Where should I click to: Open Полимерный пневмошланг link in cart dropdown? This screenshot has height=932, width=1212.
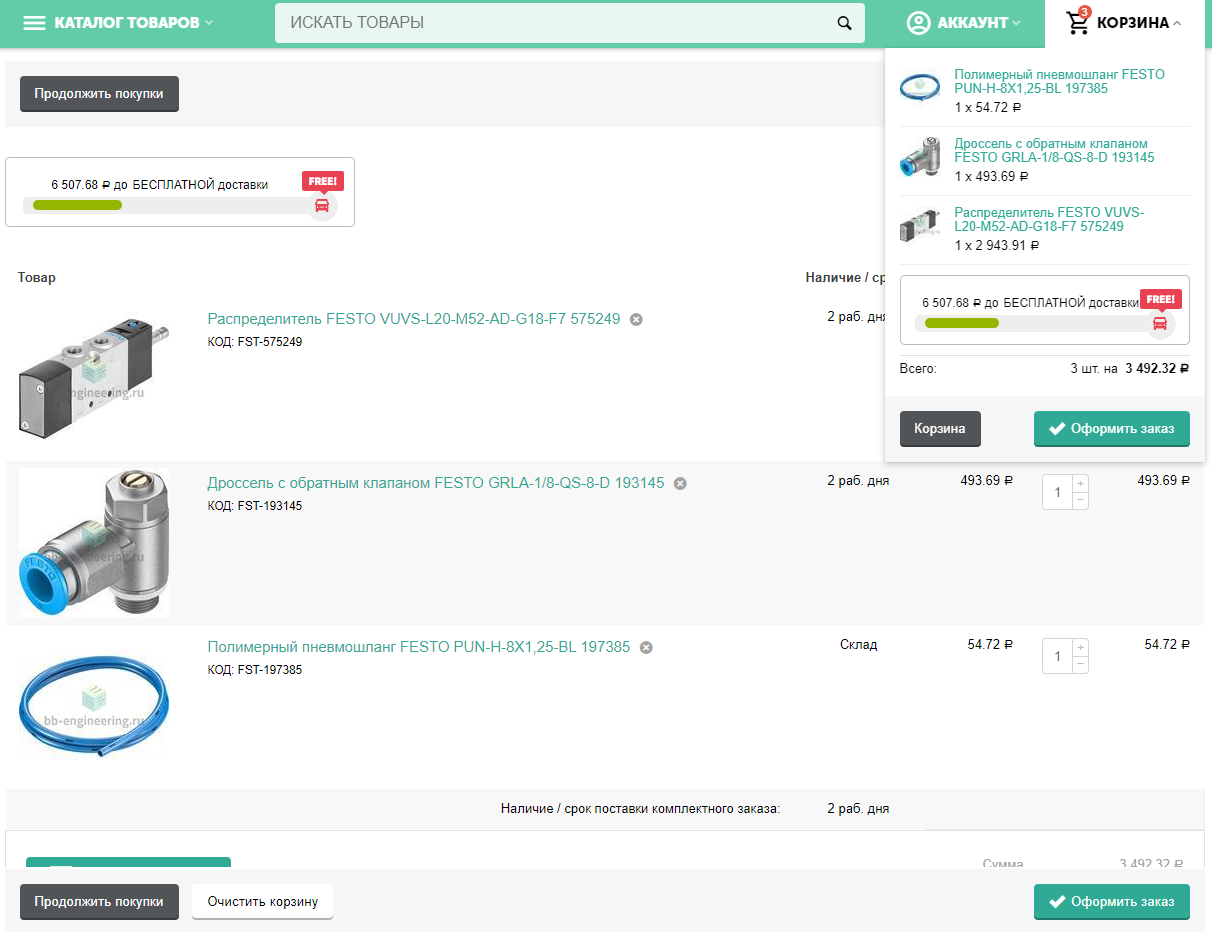(1059, 81)
